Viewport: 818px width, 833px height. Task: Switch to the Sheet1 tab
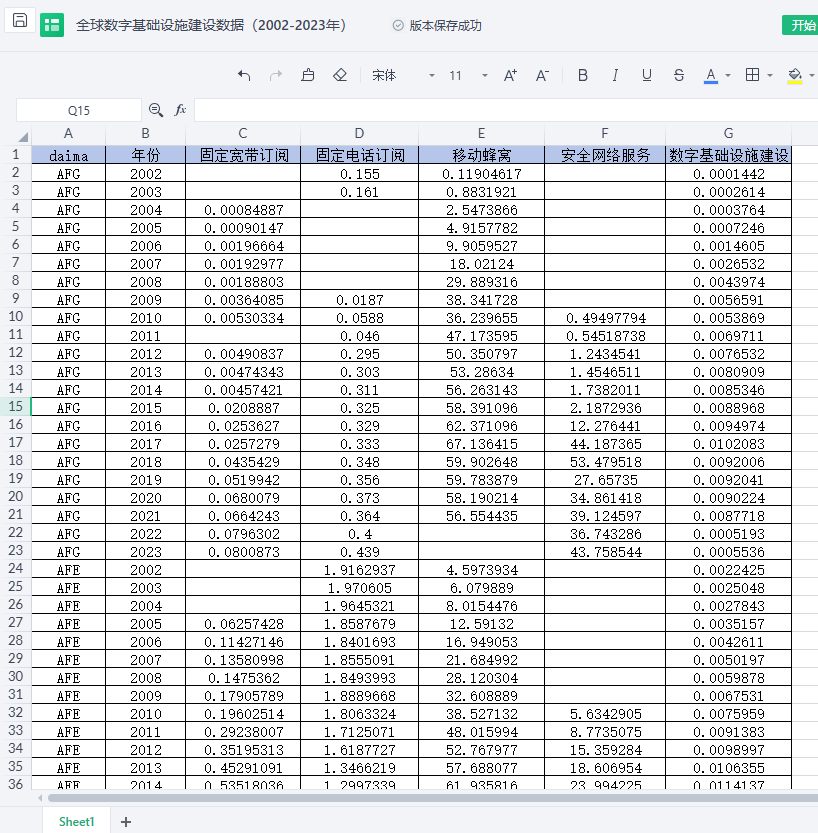coord(76,821)
